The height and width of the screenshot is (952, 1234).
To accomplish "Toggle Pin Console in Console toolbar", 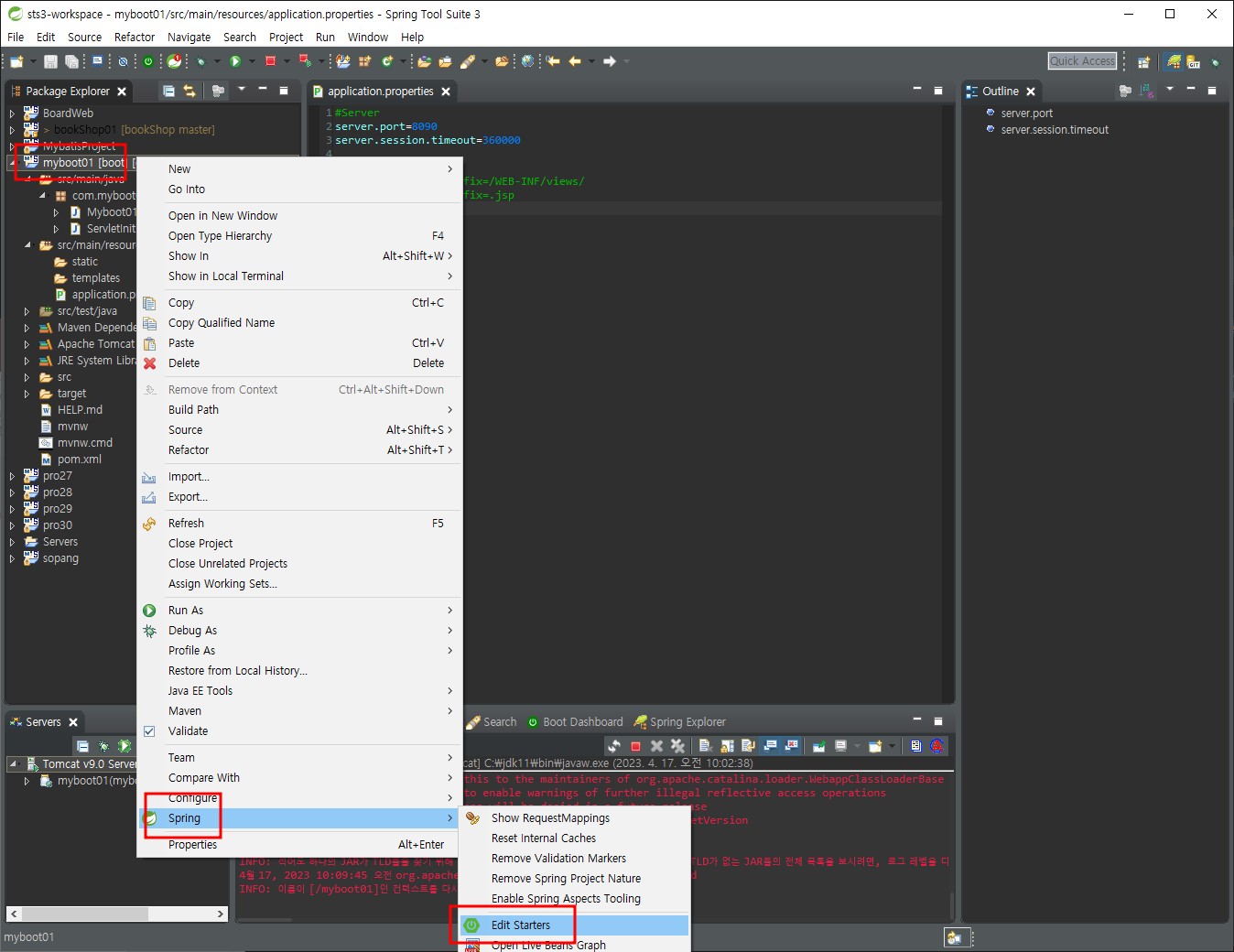I will [x=818, y=746].
